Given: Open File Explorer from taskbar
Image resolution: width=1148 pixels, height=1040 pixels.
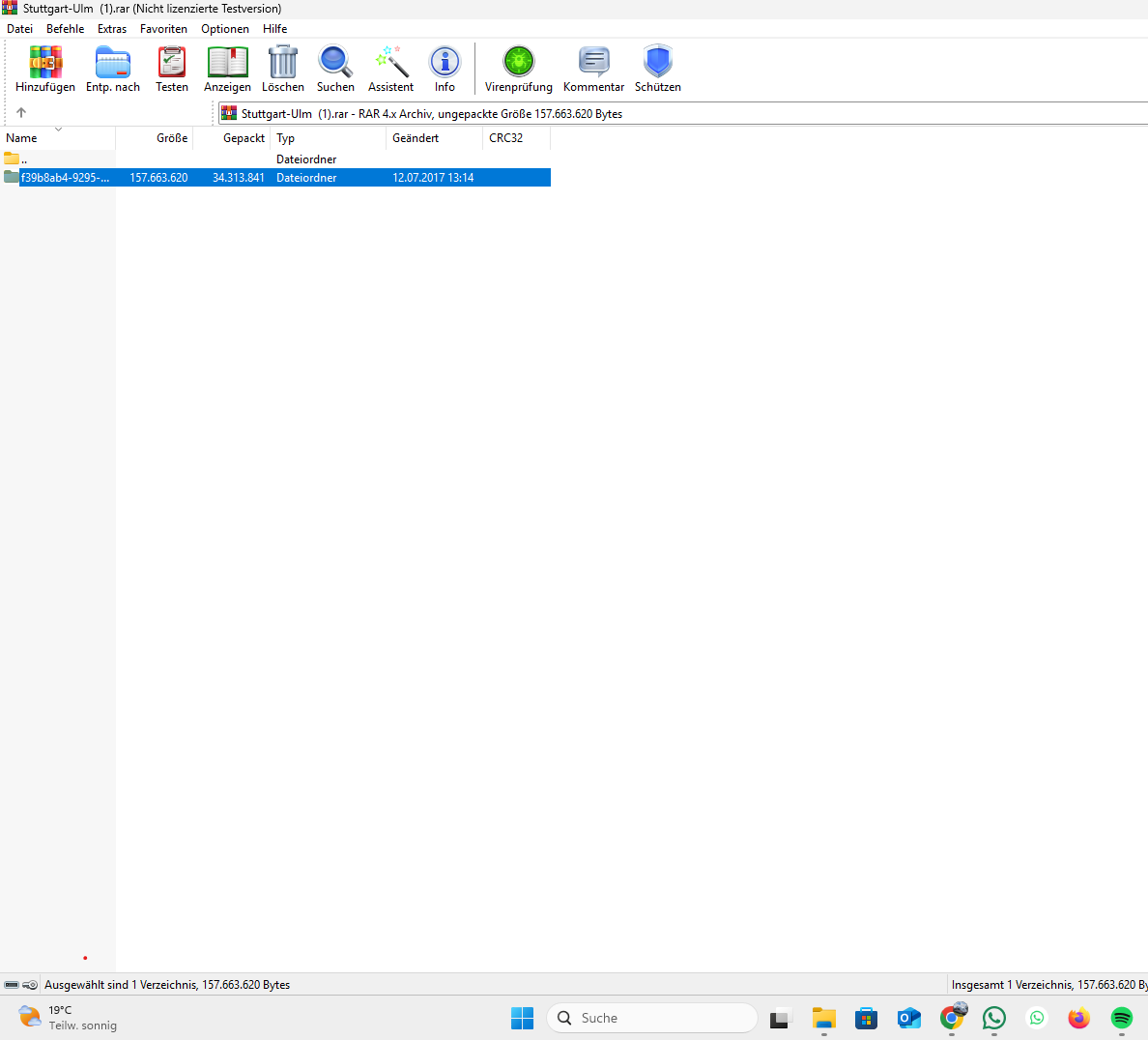Looking at the screenshot, I should pyautogui.click(x=823, y=1018).
